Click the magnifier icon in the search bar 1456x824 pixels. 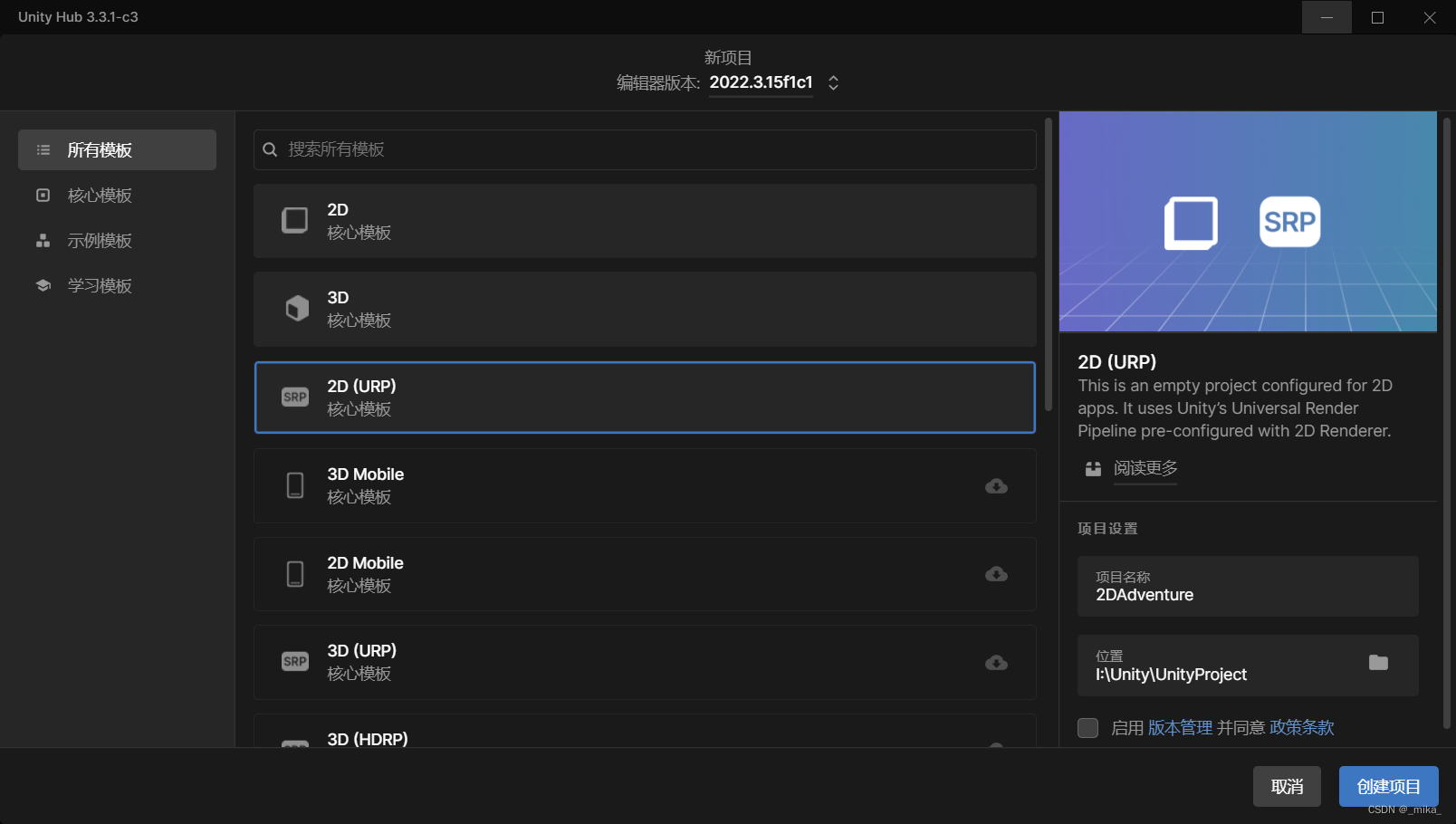[x=270, y=149]
